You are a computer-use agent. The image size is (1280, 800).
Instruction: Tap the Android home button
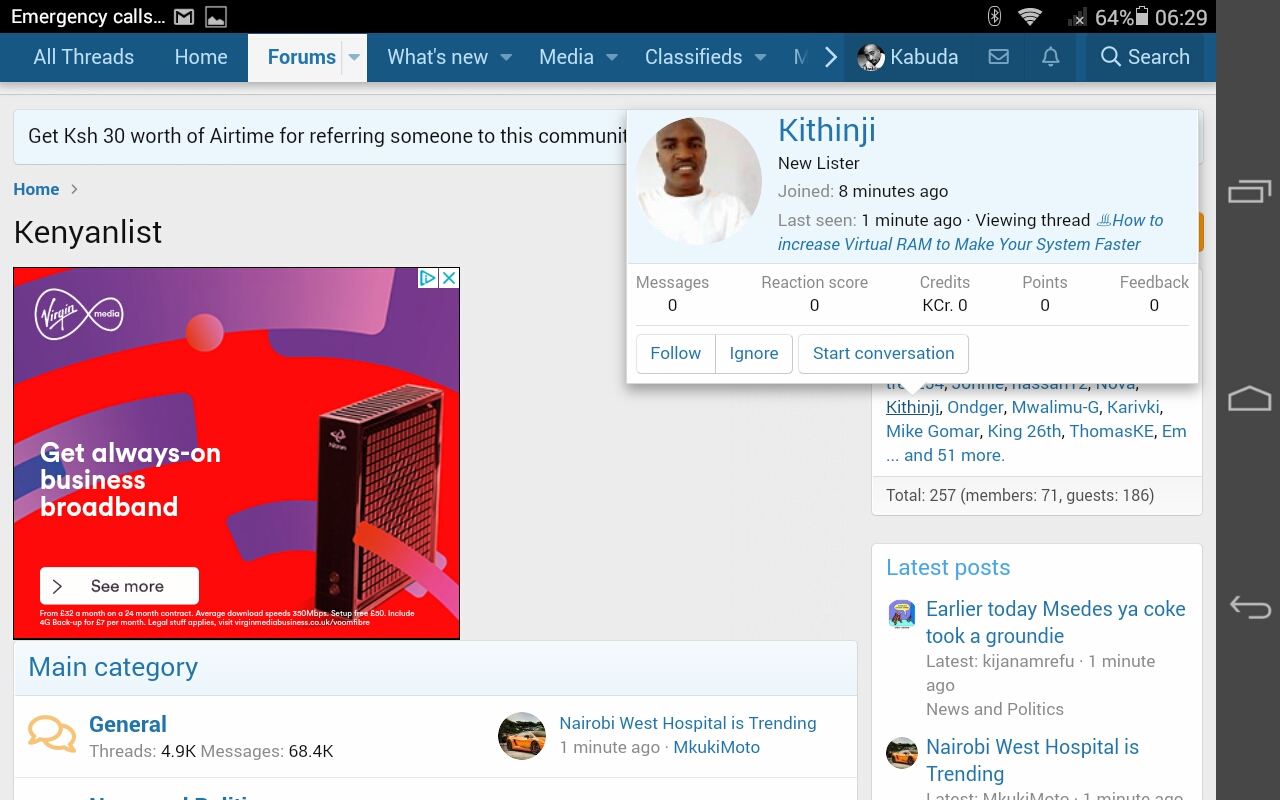tap(1249, 399)
